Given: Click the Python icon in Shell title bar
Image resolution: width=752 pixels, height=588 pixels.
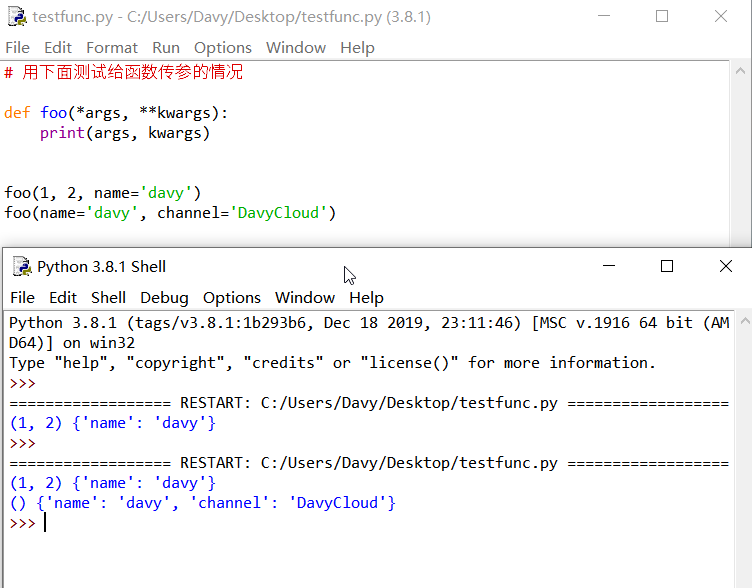Looking at the screenshot, I should (x=22, y=266).
